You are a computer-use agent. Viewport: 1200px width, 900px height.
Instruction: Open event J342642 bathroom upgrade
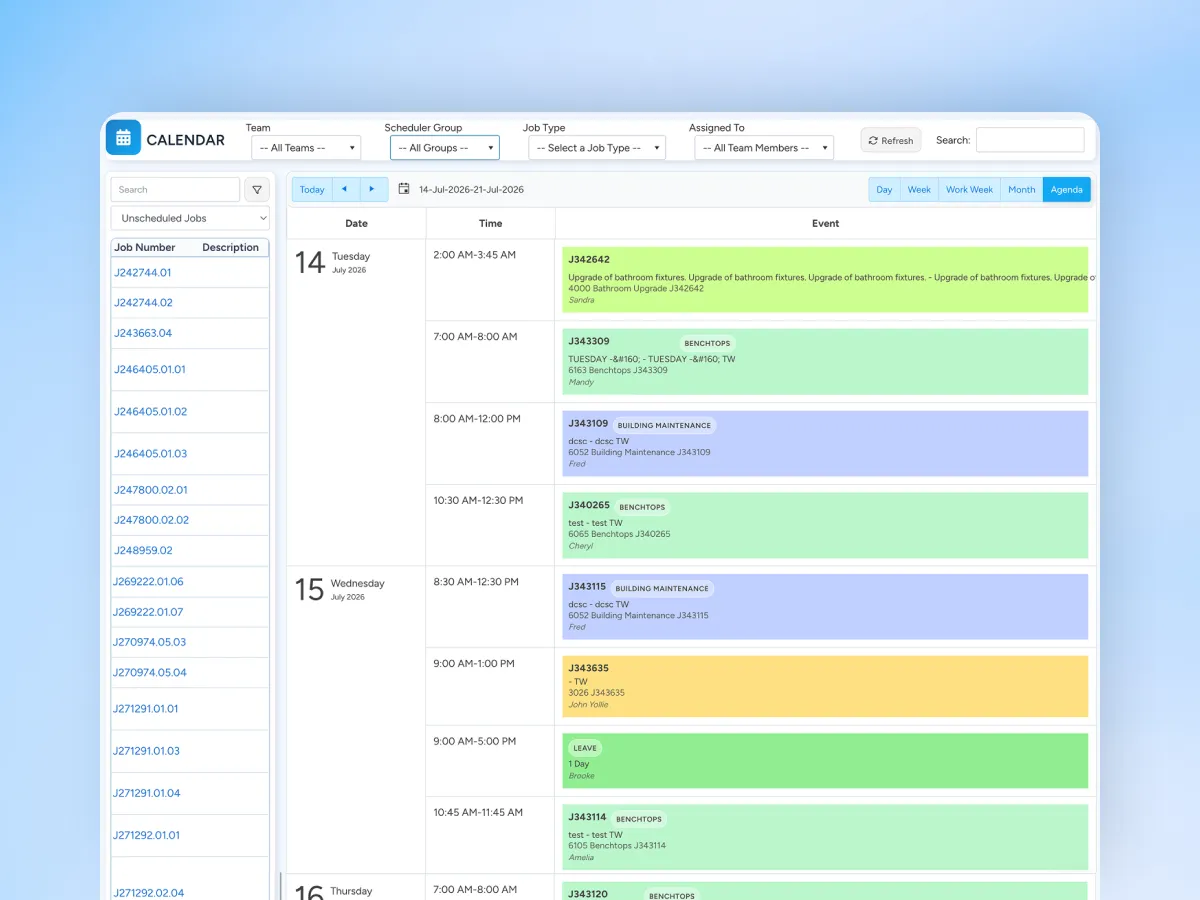click(825, 280)
